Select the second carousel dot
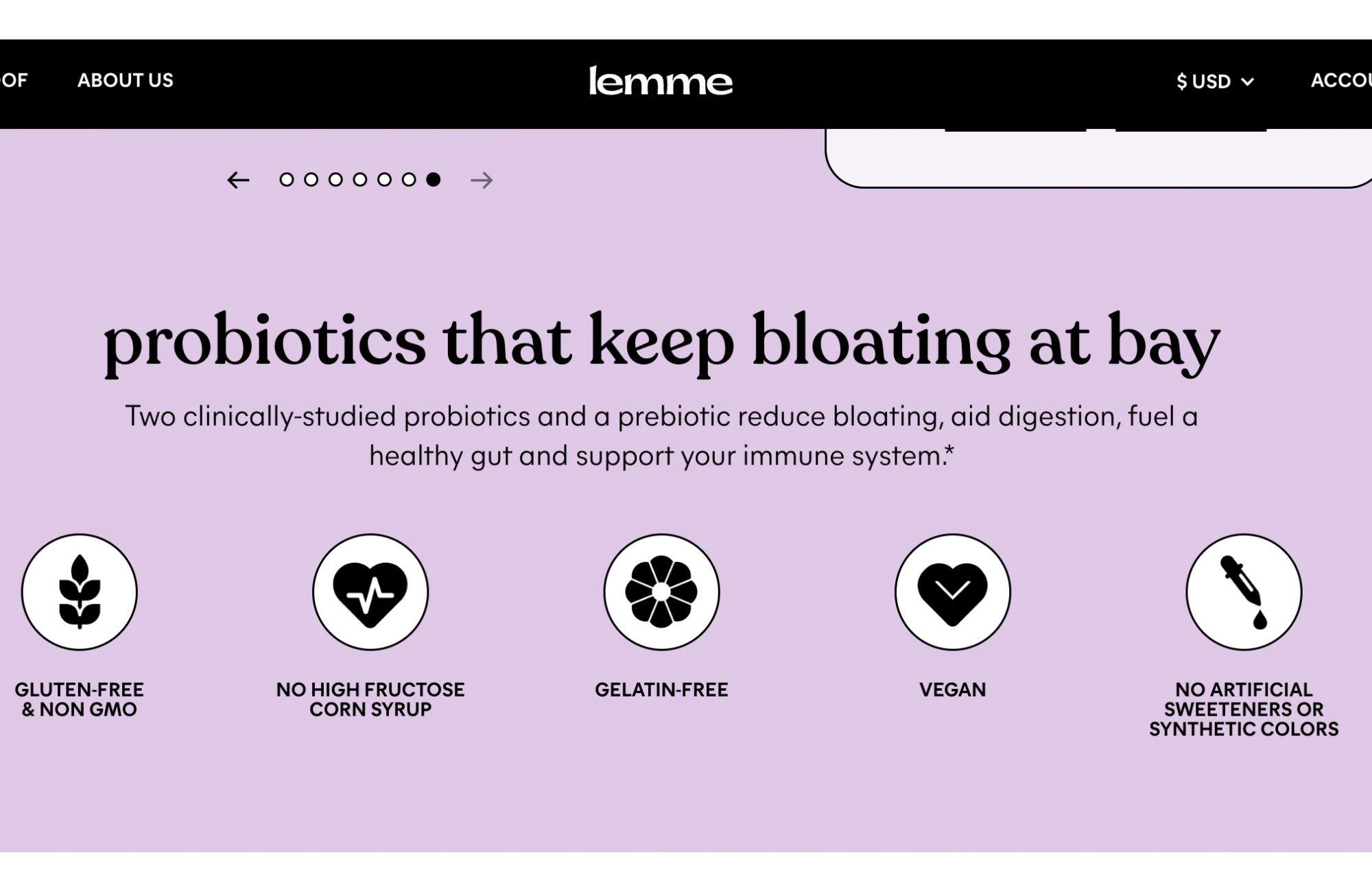Image resolution: width=1372 pixels, height=892 pixels. pyautogui.click(x=311, y=180)
